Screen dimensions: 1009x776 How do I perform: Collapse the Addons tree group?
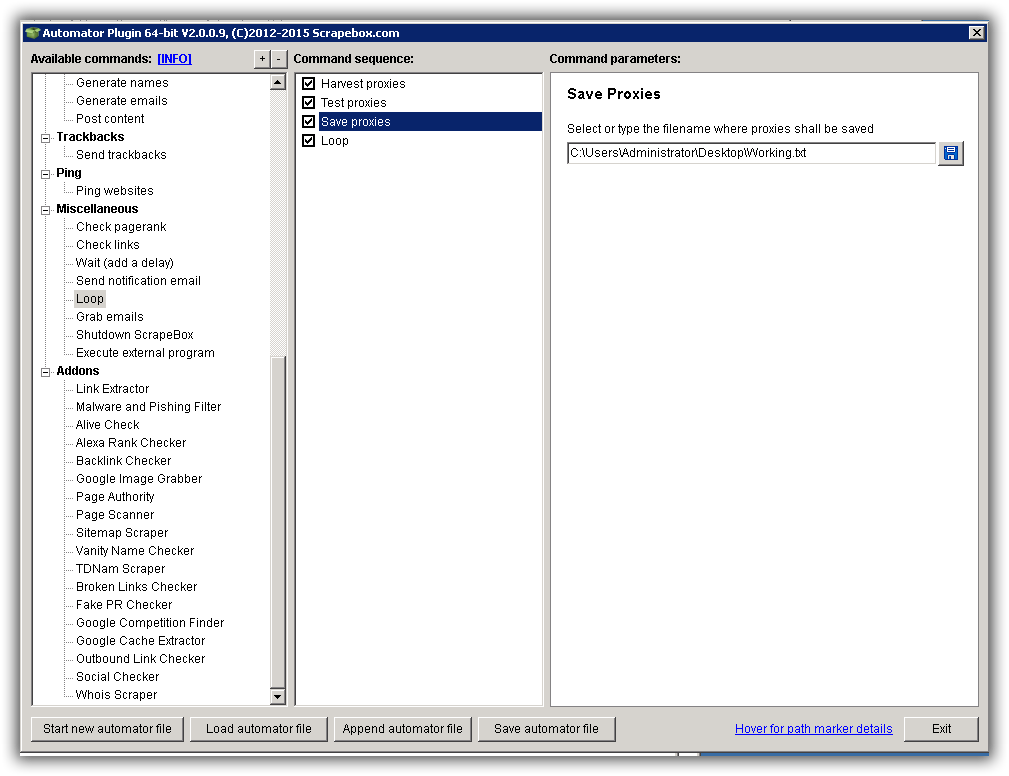click(46, 372)
